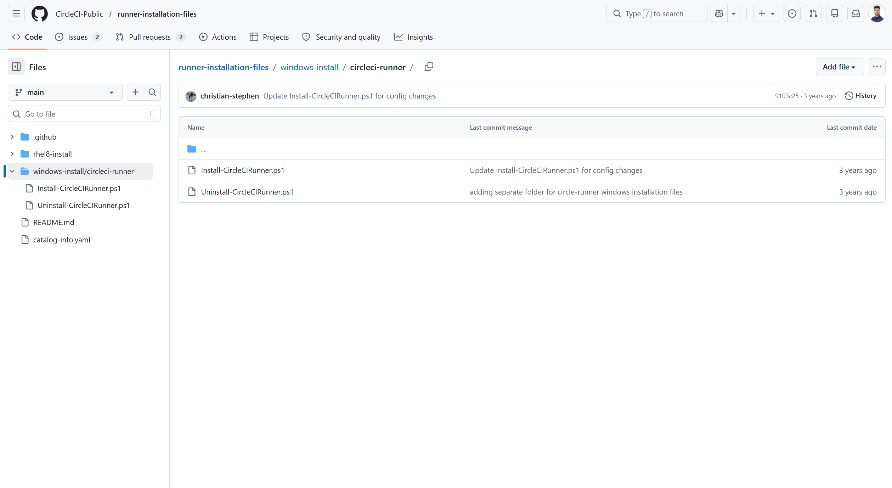Open catalog-info.yaml in file tree
This screenshot has width=892, height=488.
point(61,239)
